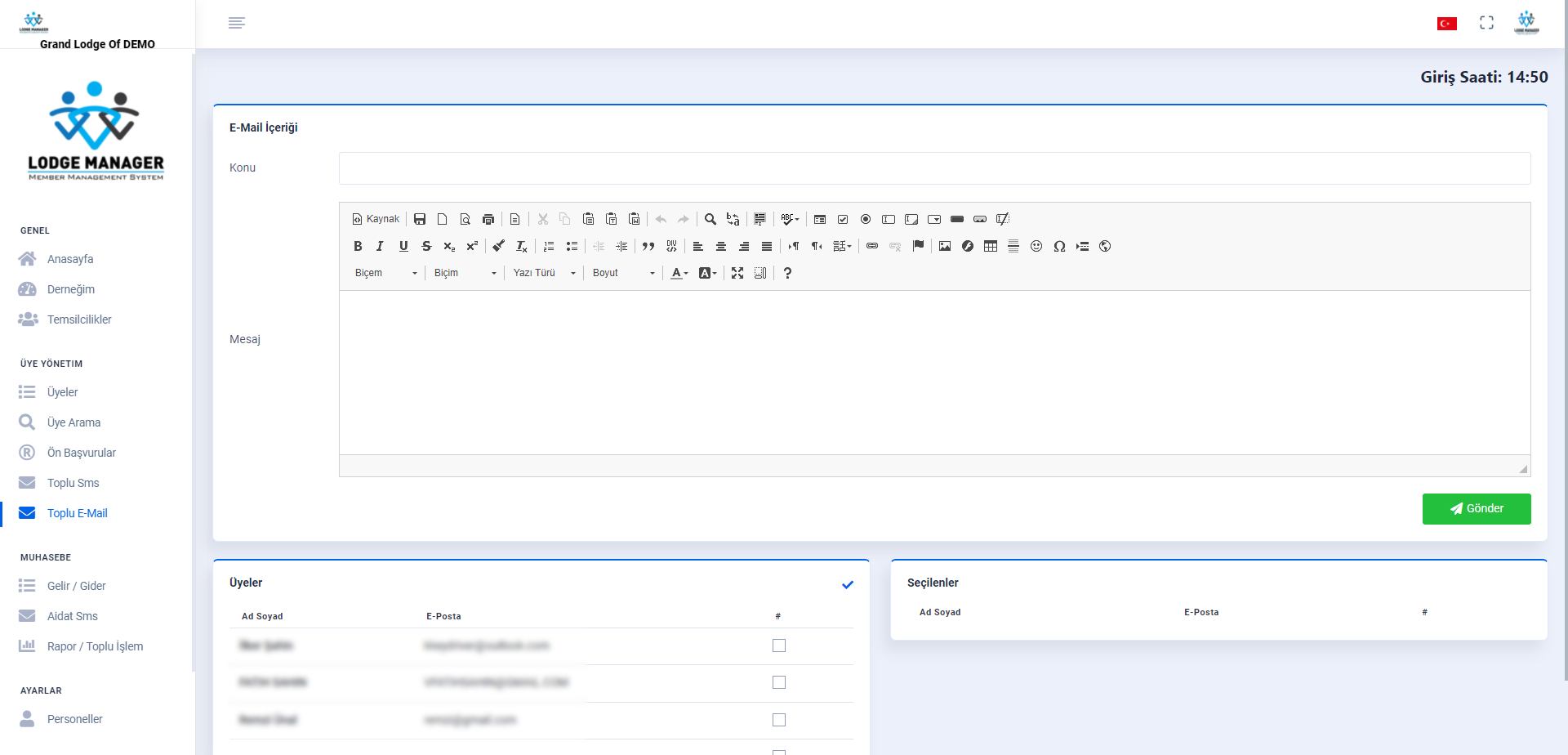The height and width of the screenshot is (755, 1568).
Task: Insert a smiley emoticon
Action: 1036,246
